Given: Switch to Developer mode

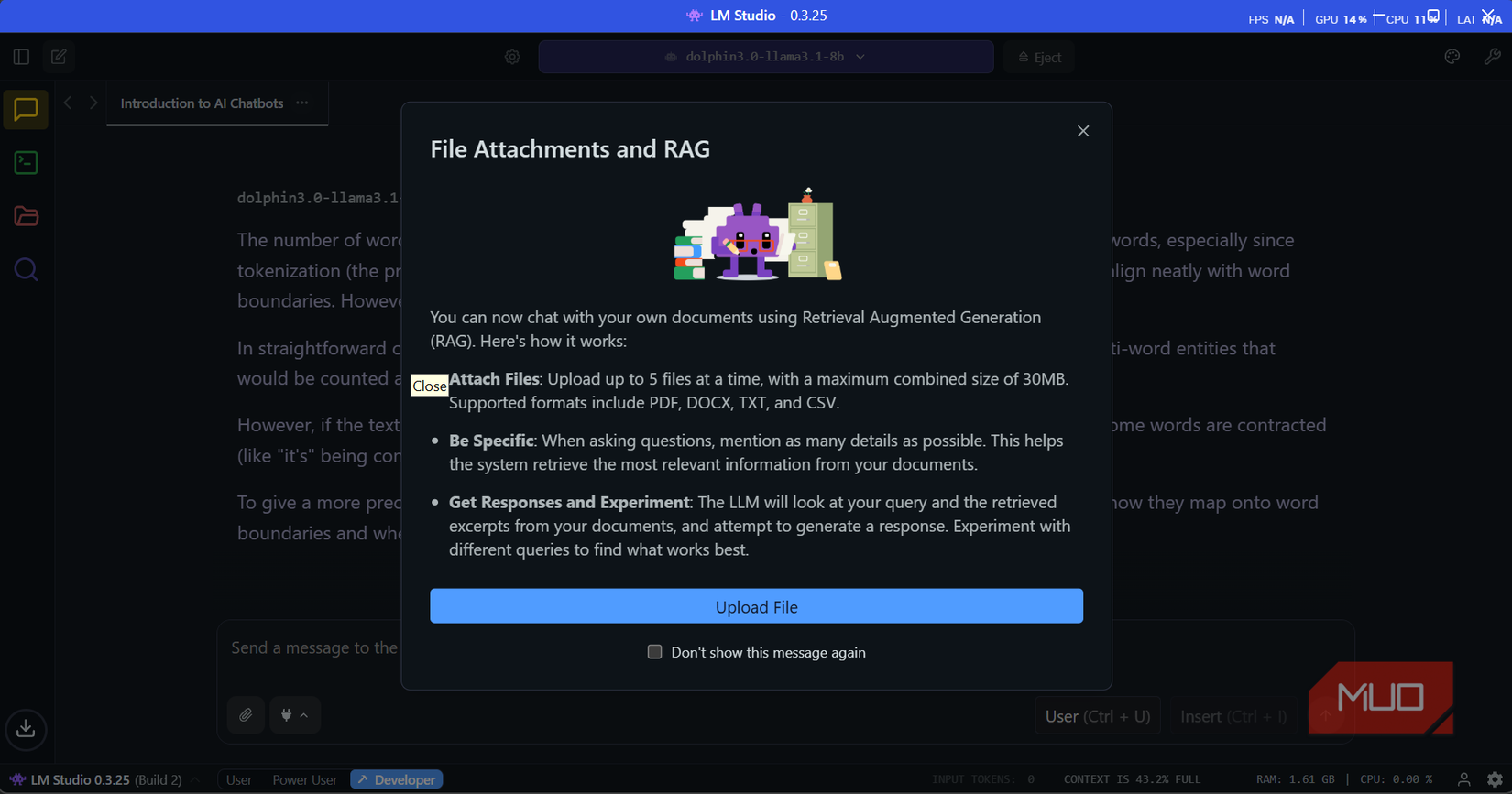Looking at the screenshot, I should [397, 779].
